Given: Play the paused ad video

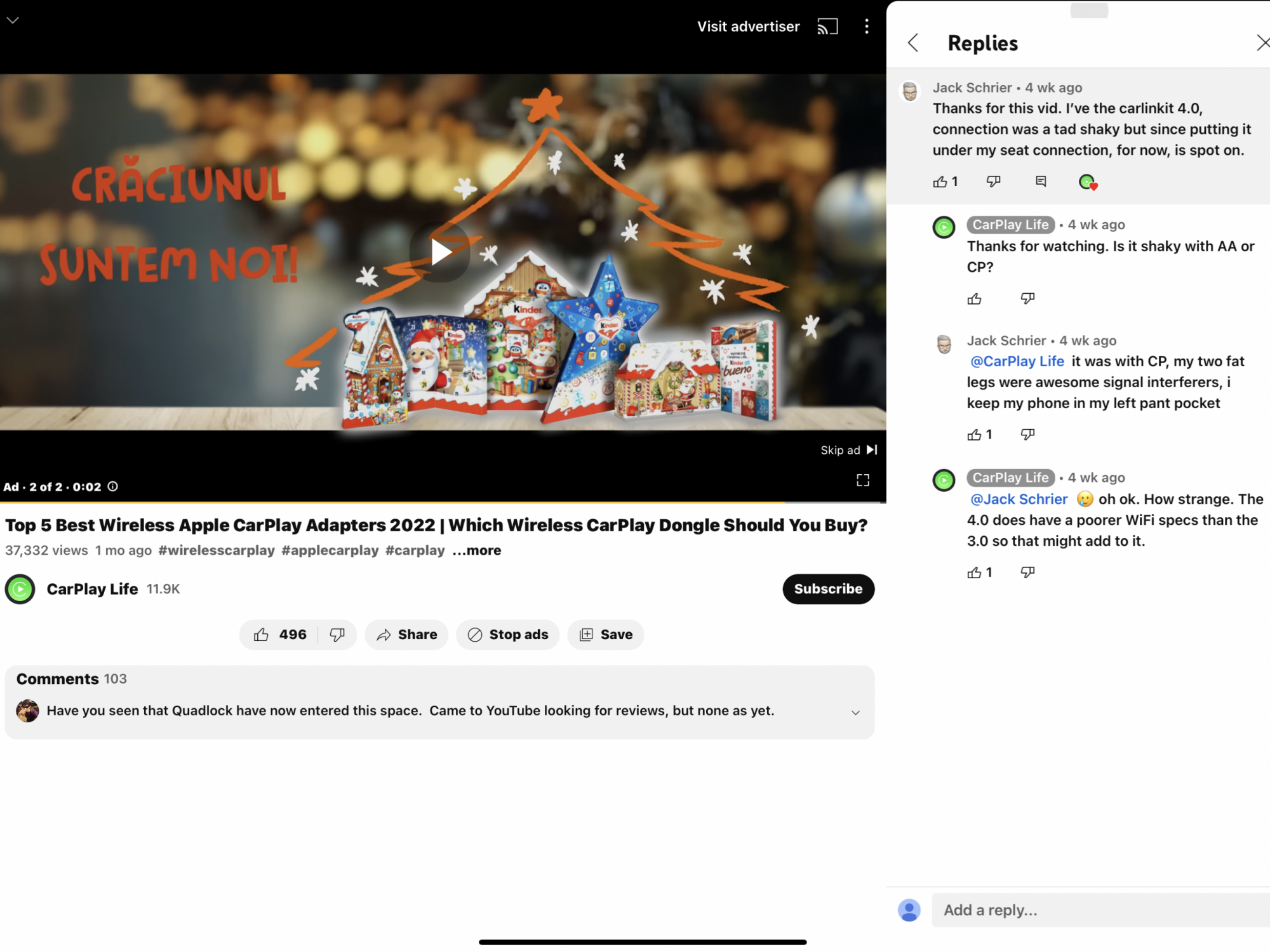Looking at the screenshot, I should (440, 253).
